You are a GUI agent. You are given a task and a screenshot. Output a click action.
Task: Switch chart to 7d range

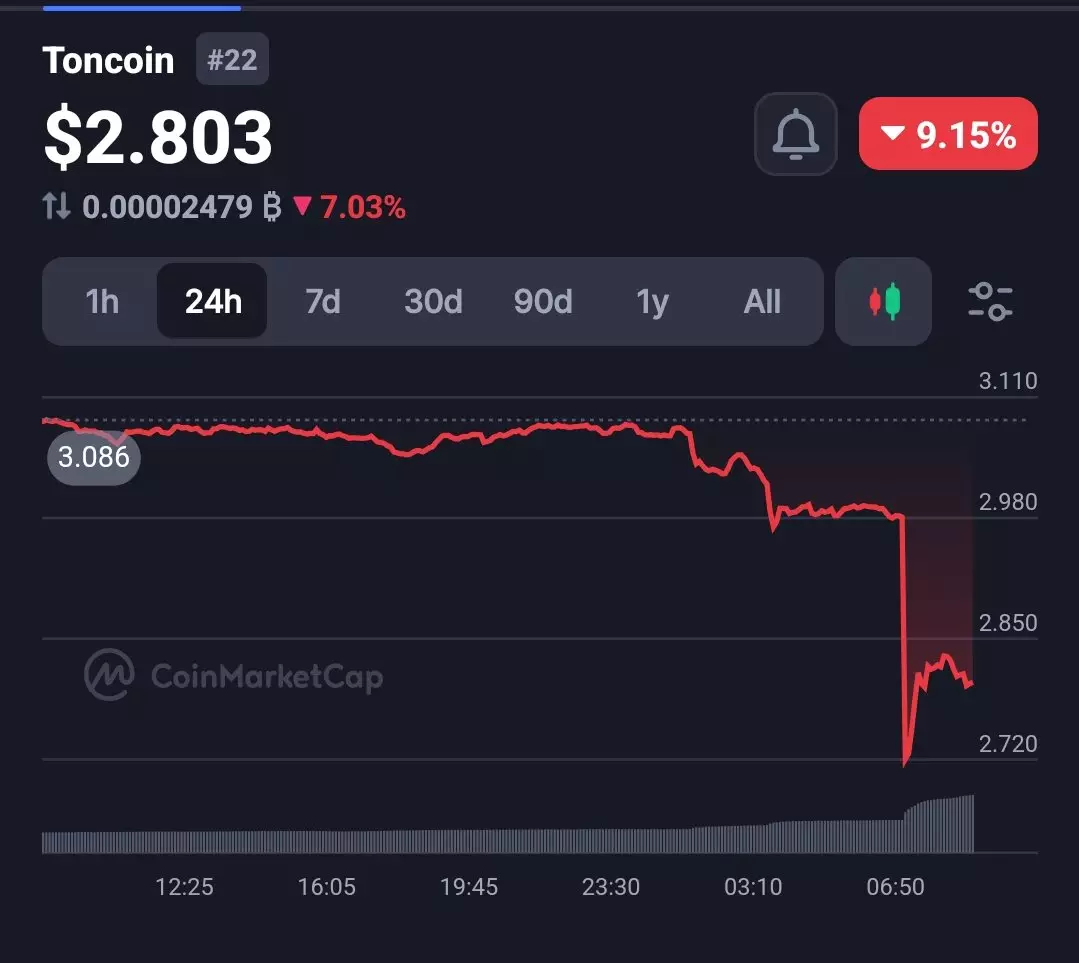[322, 301]
